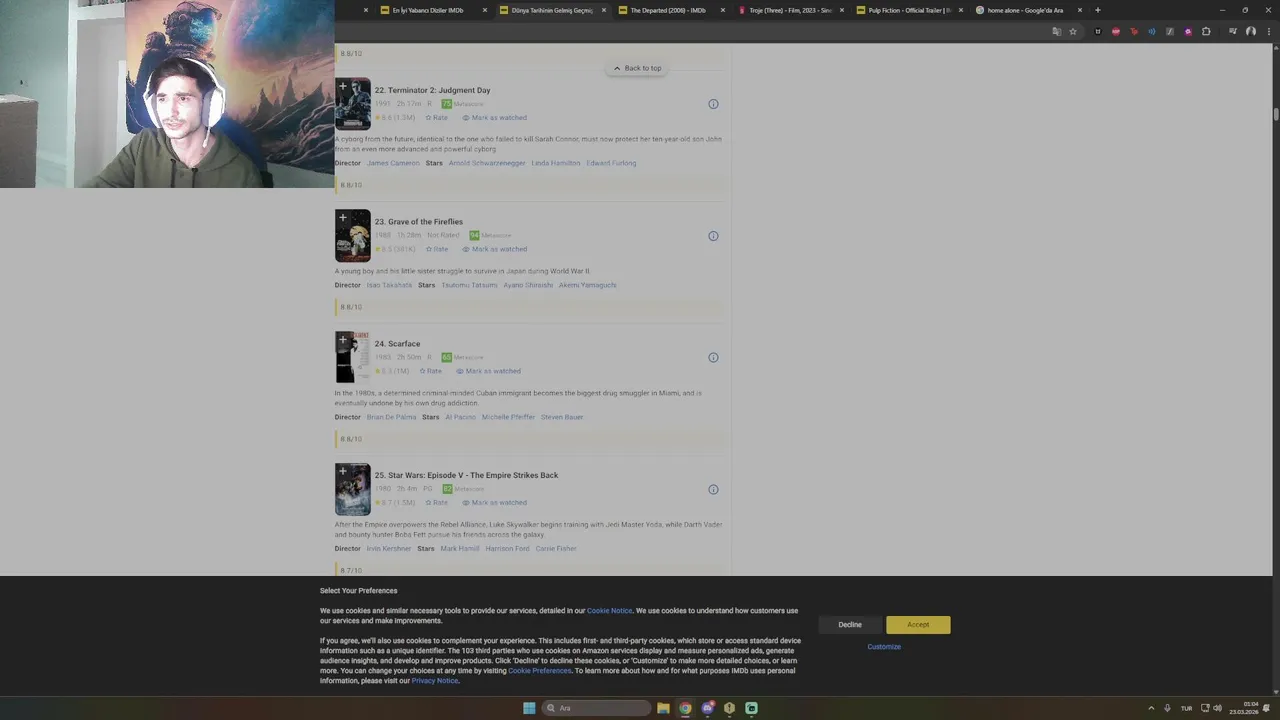Open Michelle Pfeiffer's page

[508, 417]
